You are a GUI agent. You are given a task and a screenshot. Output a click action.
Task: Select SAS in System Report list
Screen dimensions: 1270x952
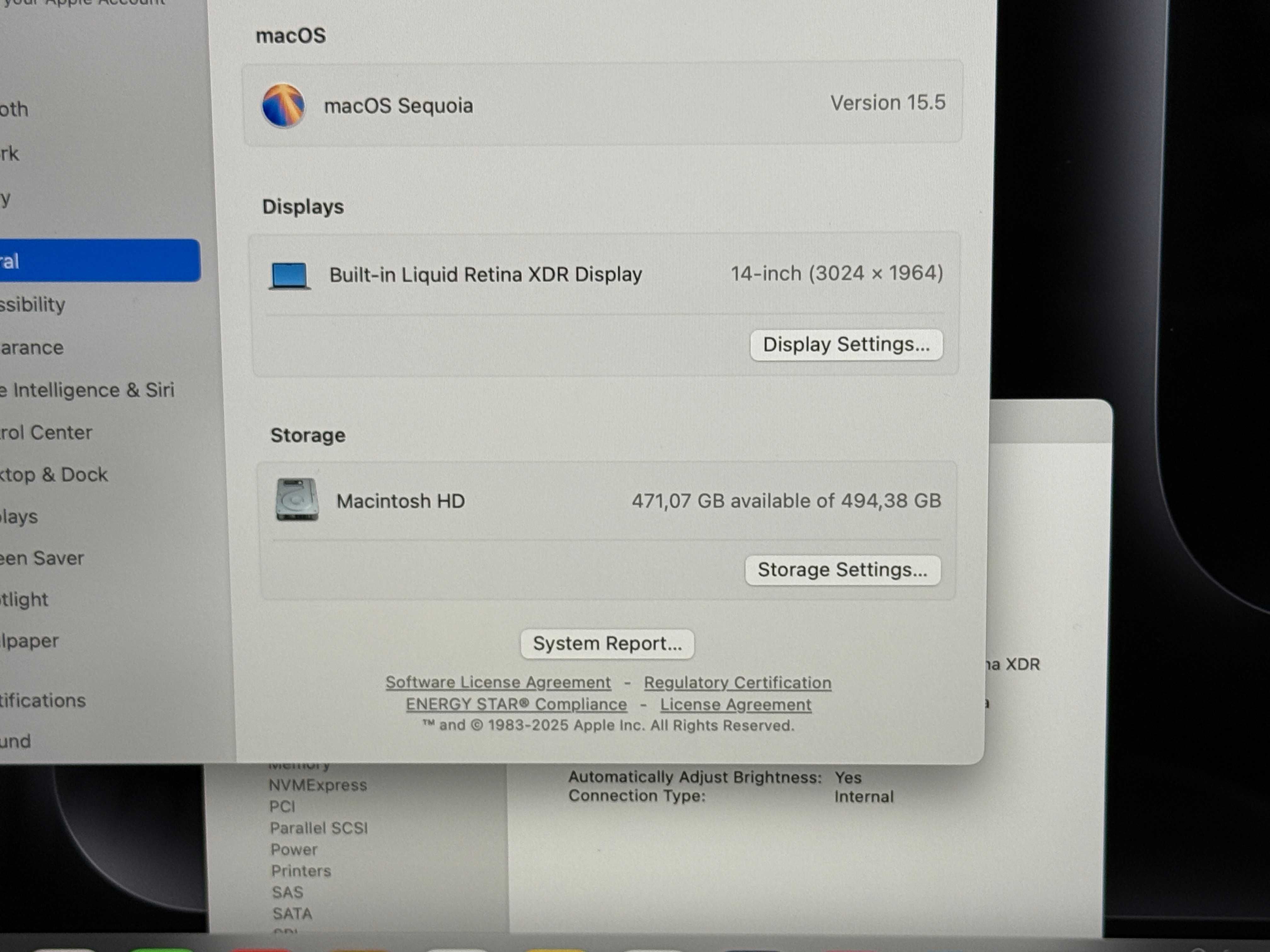287,892
